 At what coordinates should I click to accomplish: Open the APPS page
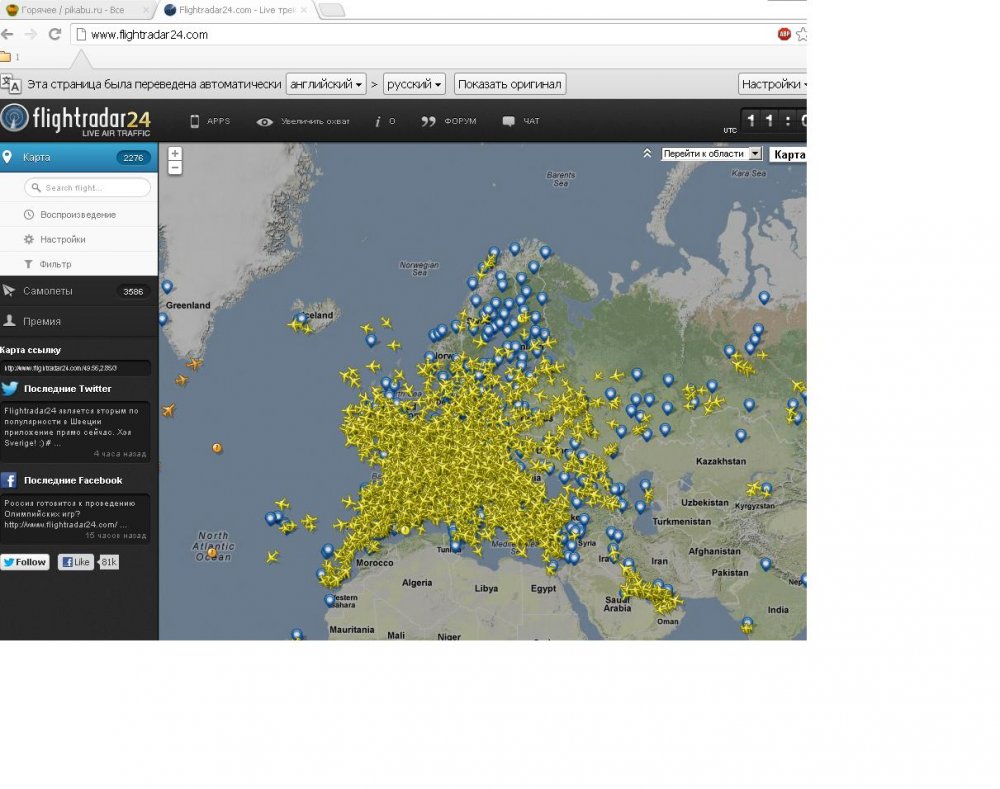[210, 121]
